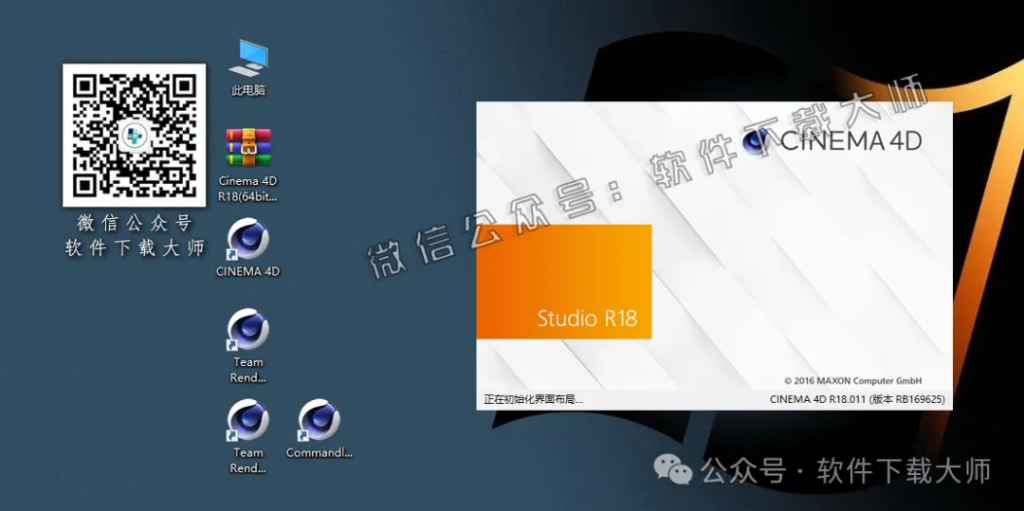Click the CINEMA 4D logo on splash screen
The image size is (1024, 511).
point(832,140)
